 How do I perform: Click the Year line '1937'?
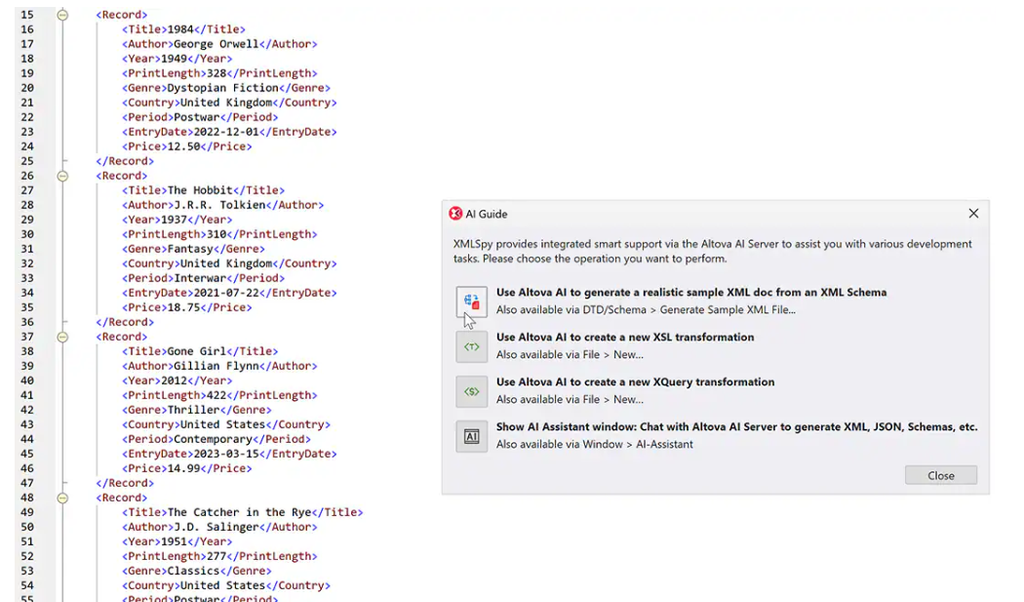pyautogui.click(x=177, y=219)
